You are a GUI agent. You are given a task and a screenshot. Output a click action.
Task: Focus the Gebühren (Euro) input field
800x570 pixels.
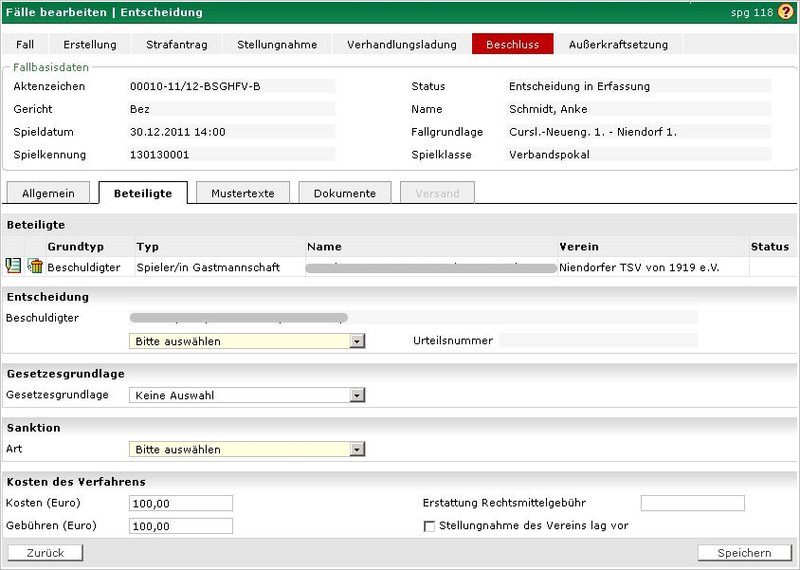point(181,526)
